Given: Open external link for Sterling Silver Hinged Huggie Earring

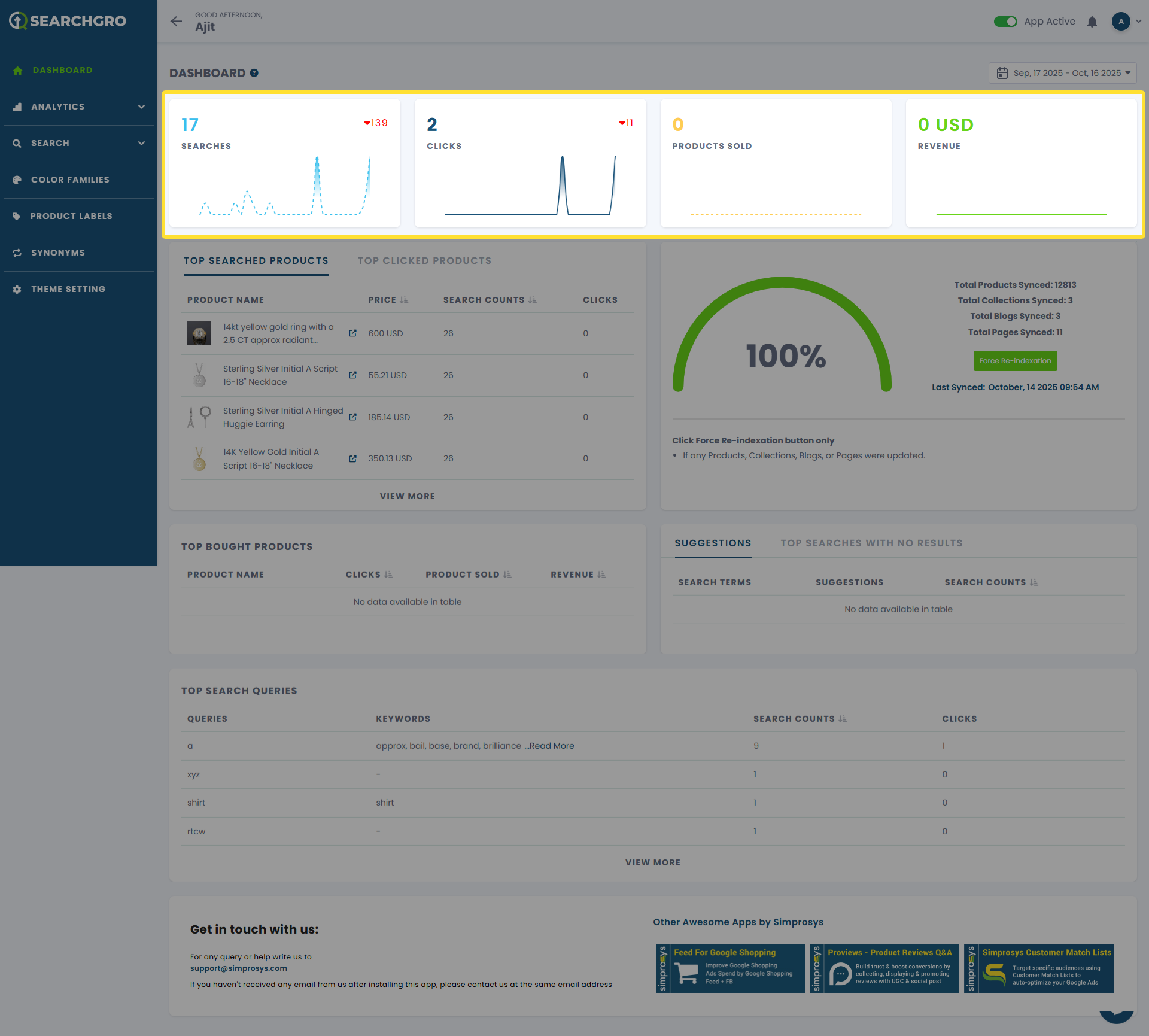Looking at the screenshot, I should (352, 417).
